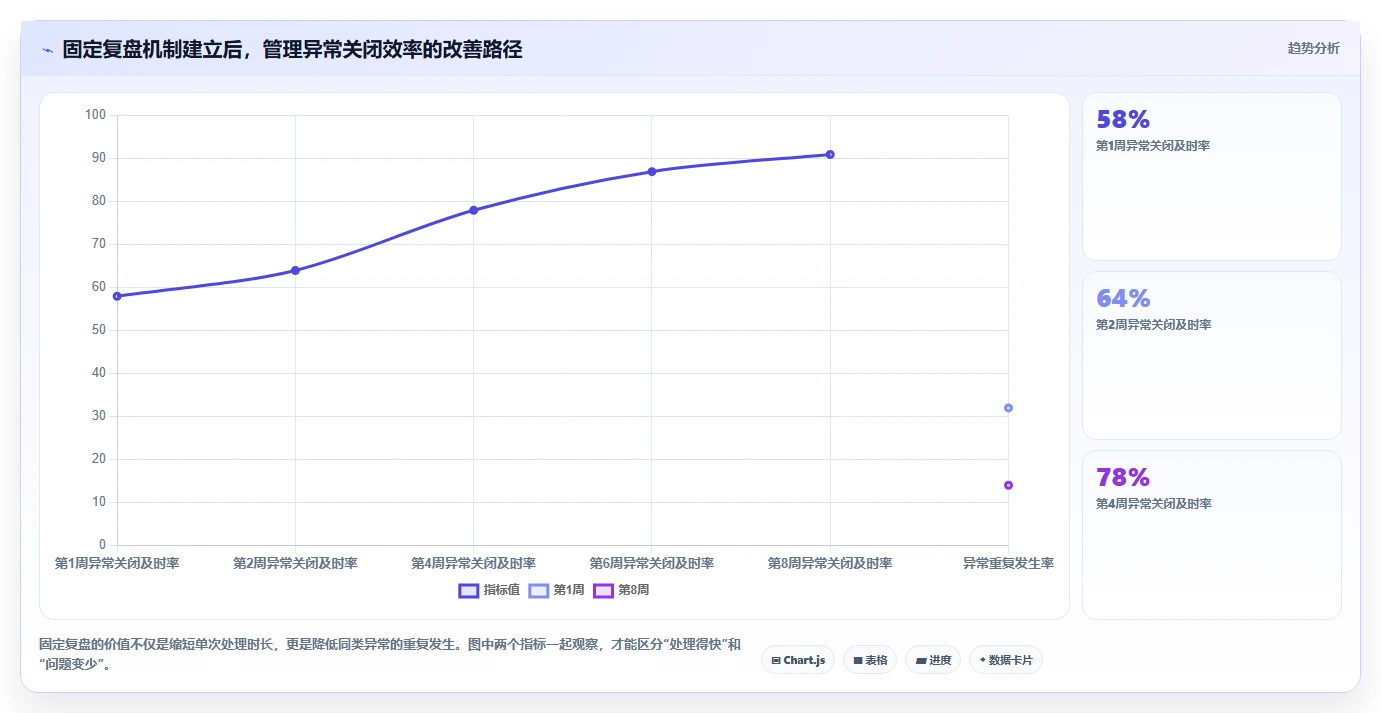Image resolution: width=1381 pixels, height=713 pixels.
Task: Click the light blue point at 32
Action: 1008,408
